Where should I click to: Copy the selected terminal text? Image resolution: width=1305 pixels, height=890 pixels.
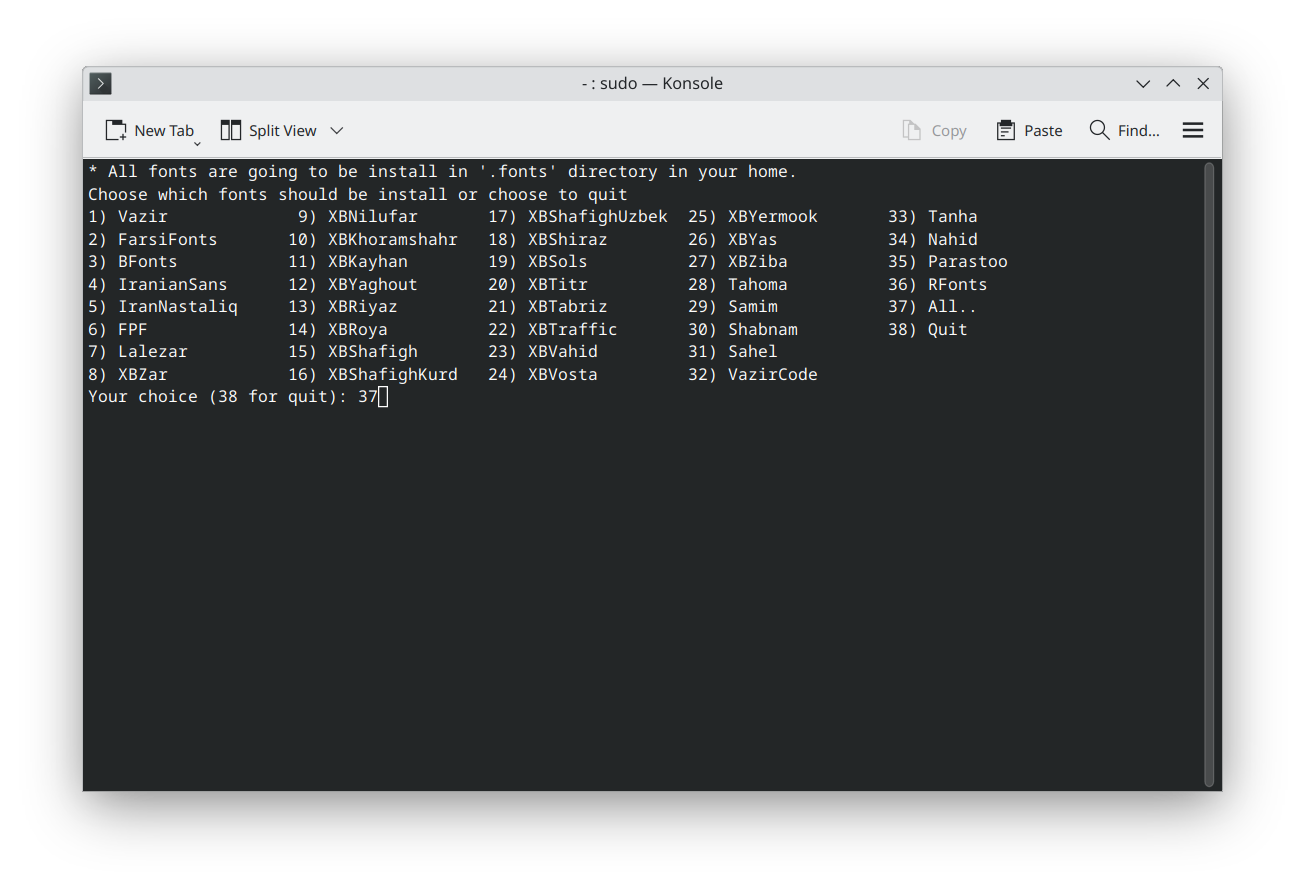coord(934,131)
